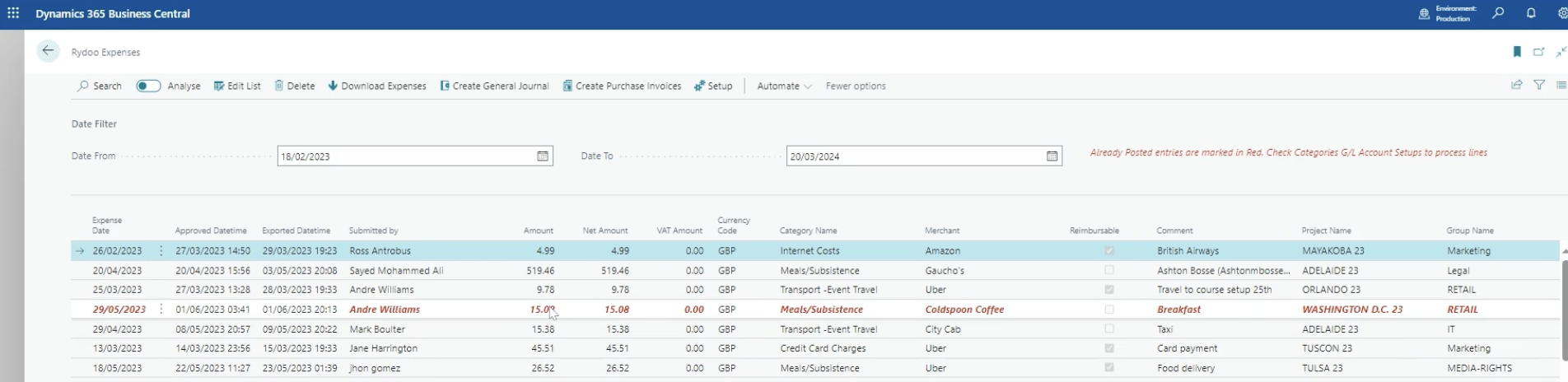This screenshot has height=382, width=1568.
Task: Open row options menu for 29/05/2023 expense
Action: pyautogui.click(x=161, y=310)
